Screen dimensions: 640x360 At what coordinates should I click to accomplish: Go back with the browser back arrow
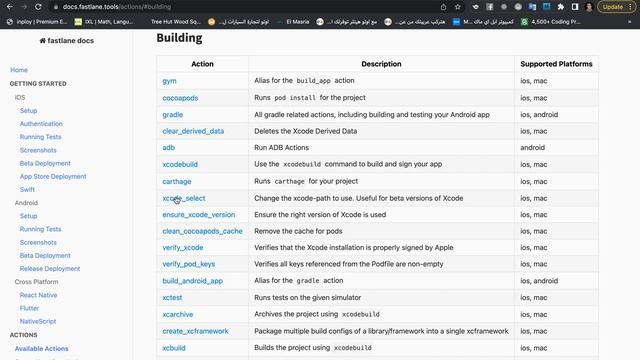tap(9, 7)
